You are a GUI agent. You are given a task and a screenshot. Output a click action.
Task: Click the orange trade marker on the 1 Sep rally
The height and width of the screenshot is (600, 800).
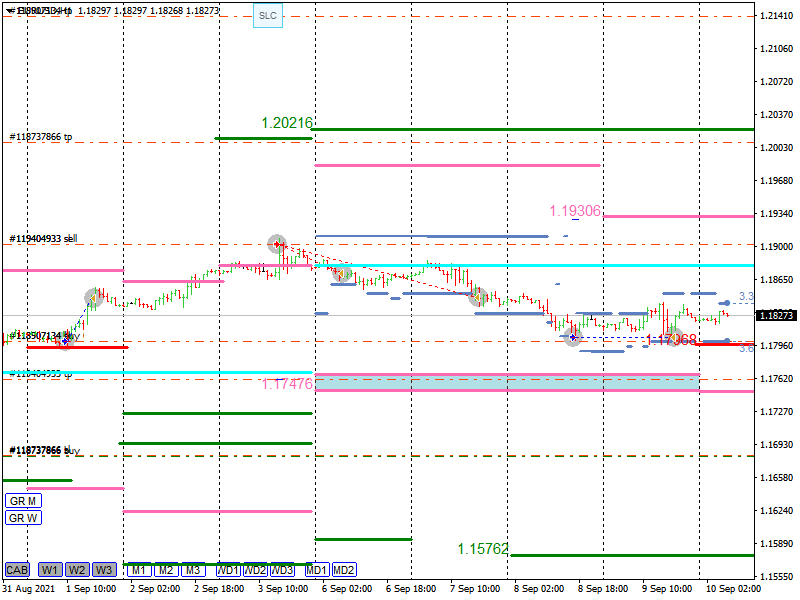click(94, 297)
